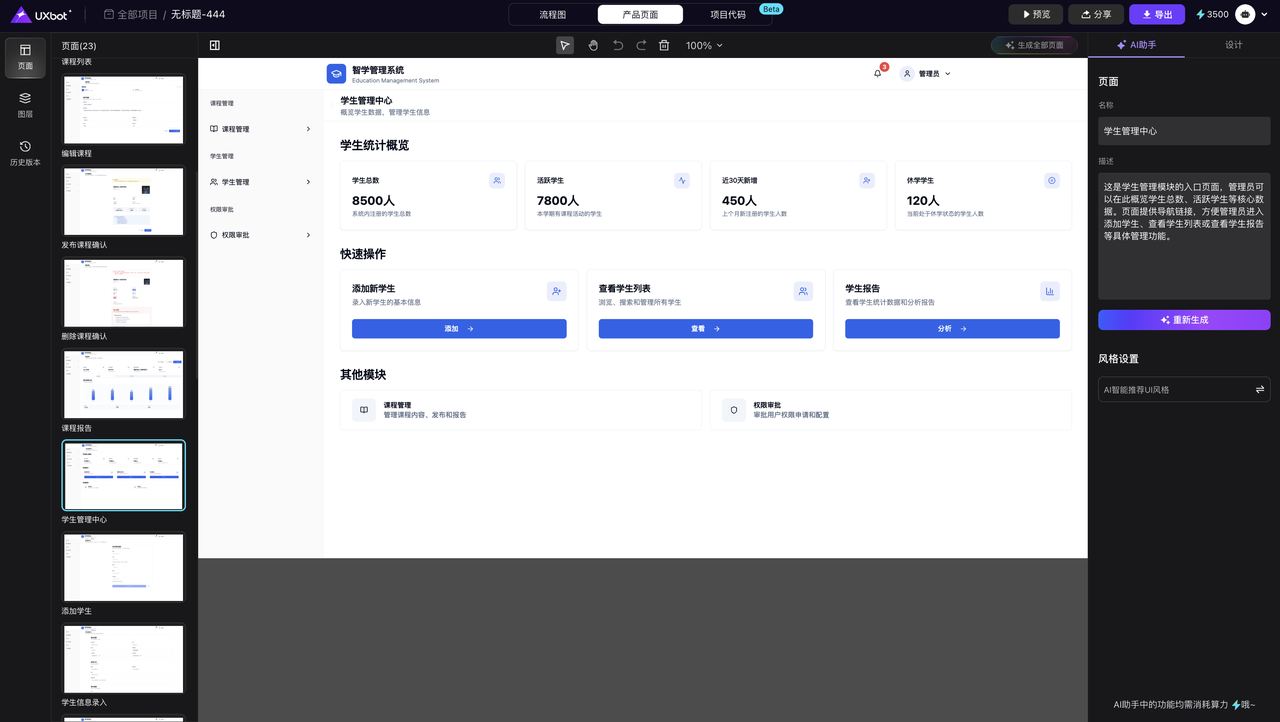Click the blue 查看 button
The height and width of the screenshot is (722, 1280).
click(706, 328)
